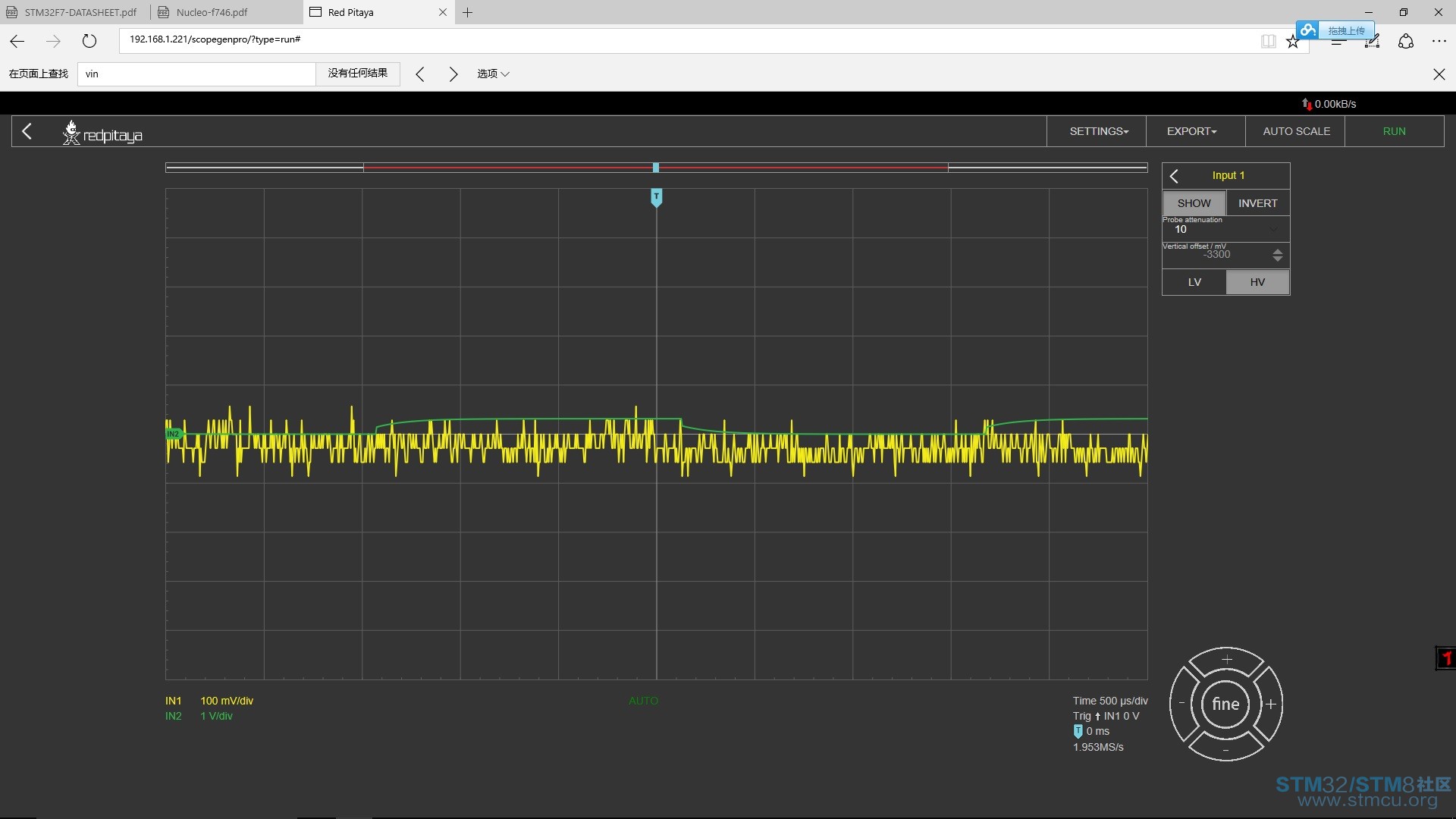Screen dimensions: 1456x819
Task: Expand the Probe attenuation dropdown
Action: pos(1225,229)
